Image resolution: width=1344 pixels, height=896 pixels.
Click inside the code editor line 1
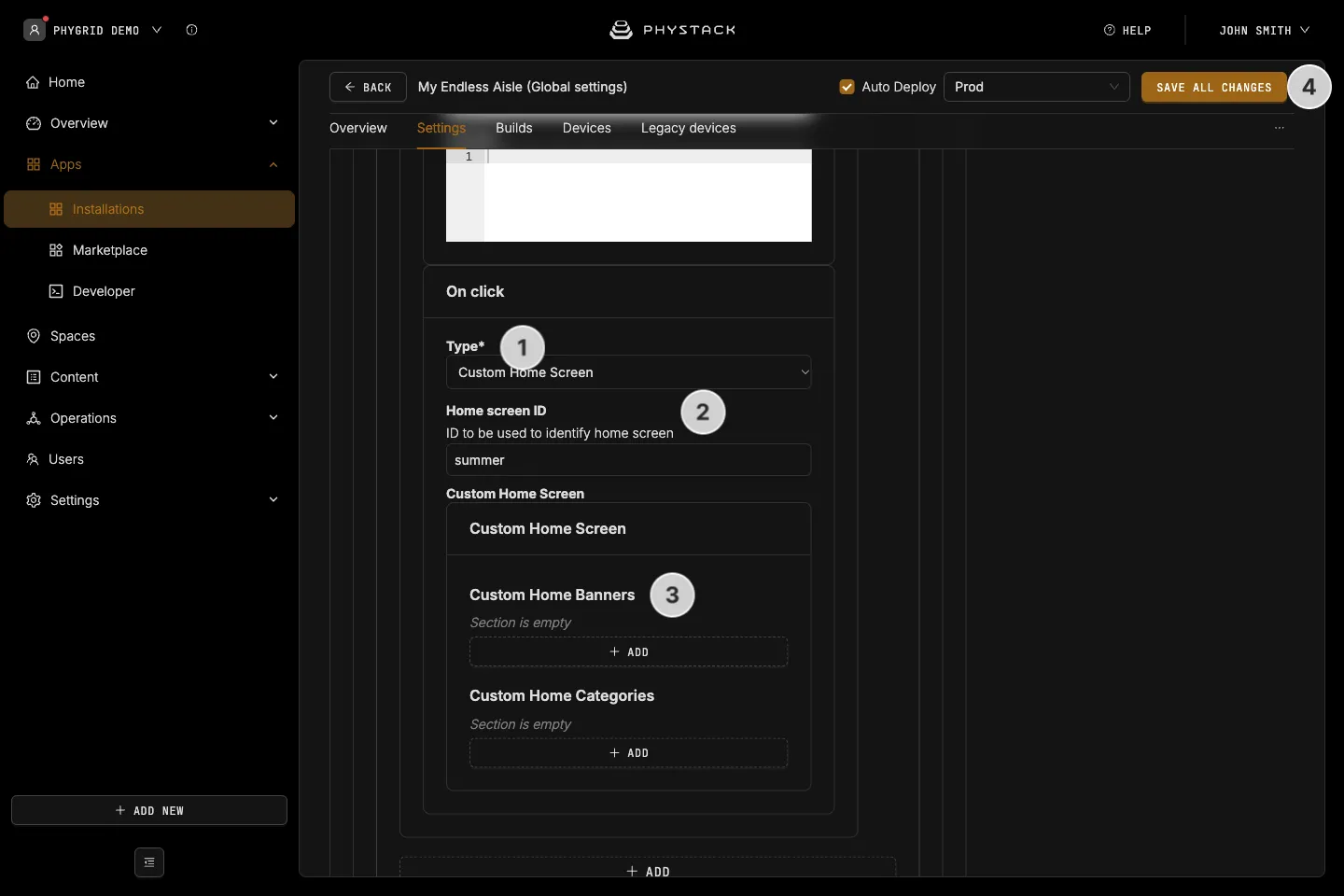click(648, 157)
